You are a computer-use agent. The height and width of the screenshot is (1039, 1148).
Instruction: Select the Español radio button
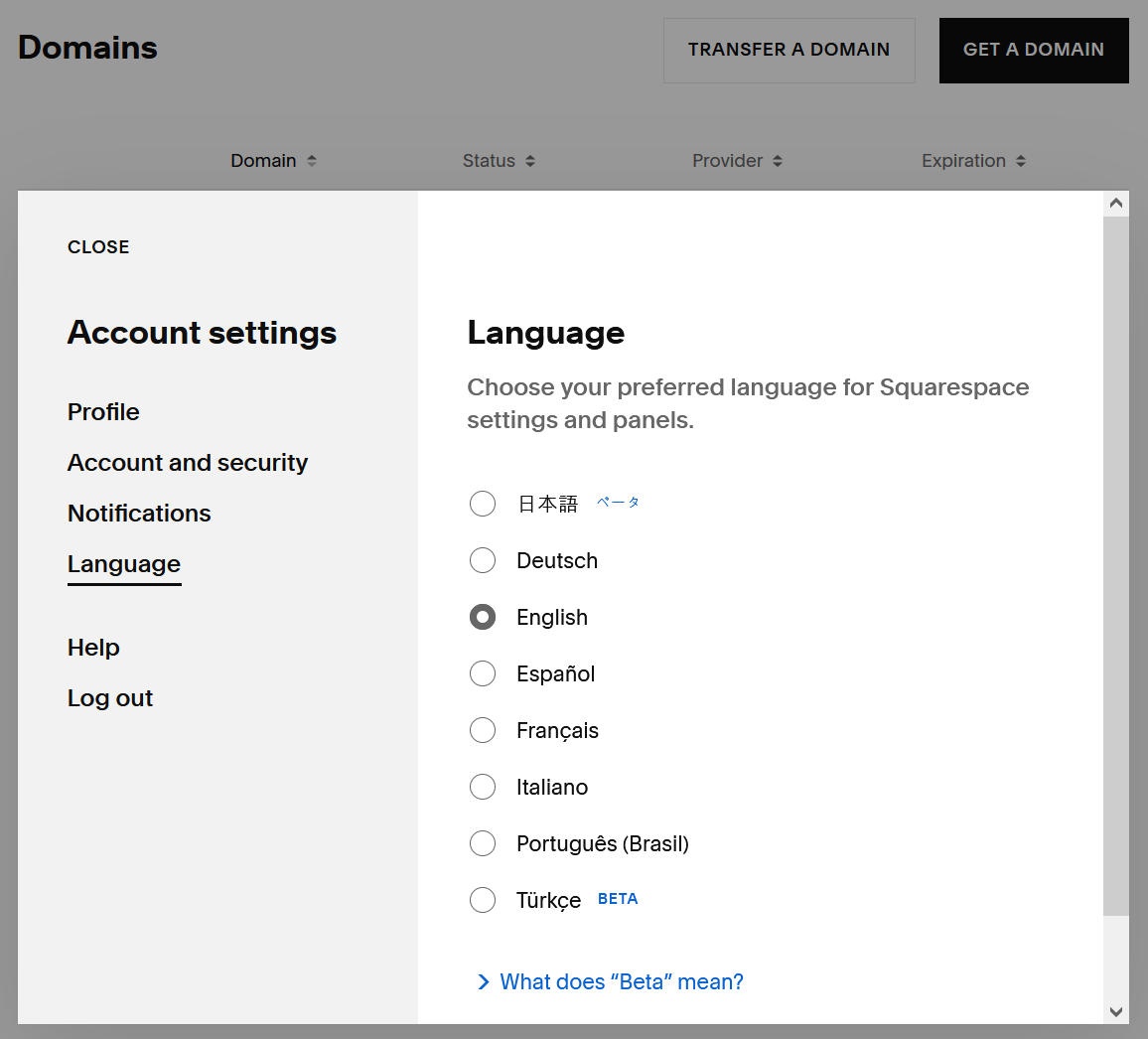click(483, 673)
